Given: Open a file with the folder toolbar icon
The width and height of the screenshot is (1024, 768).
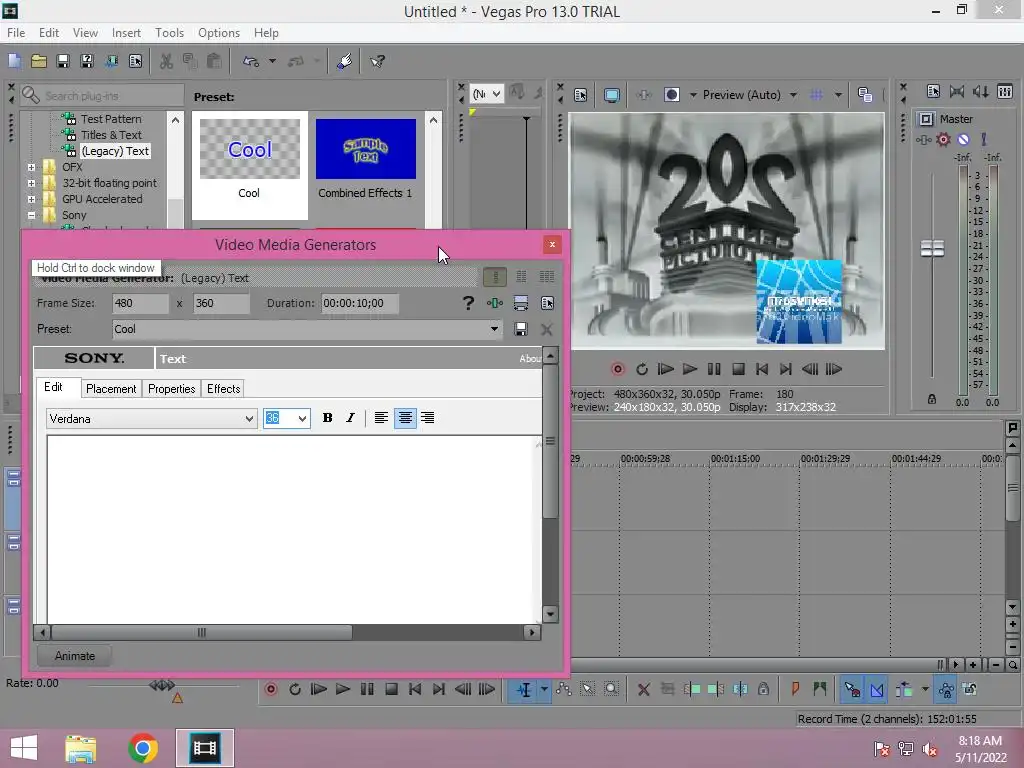Looking at the screenshot, I should click(x=39, y=61).
